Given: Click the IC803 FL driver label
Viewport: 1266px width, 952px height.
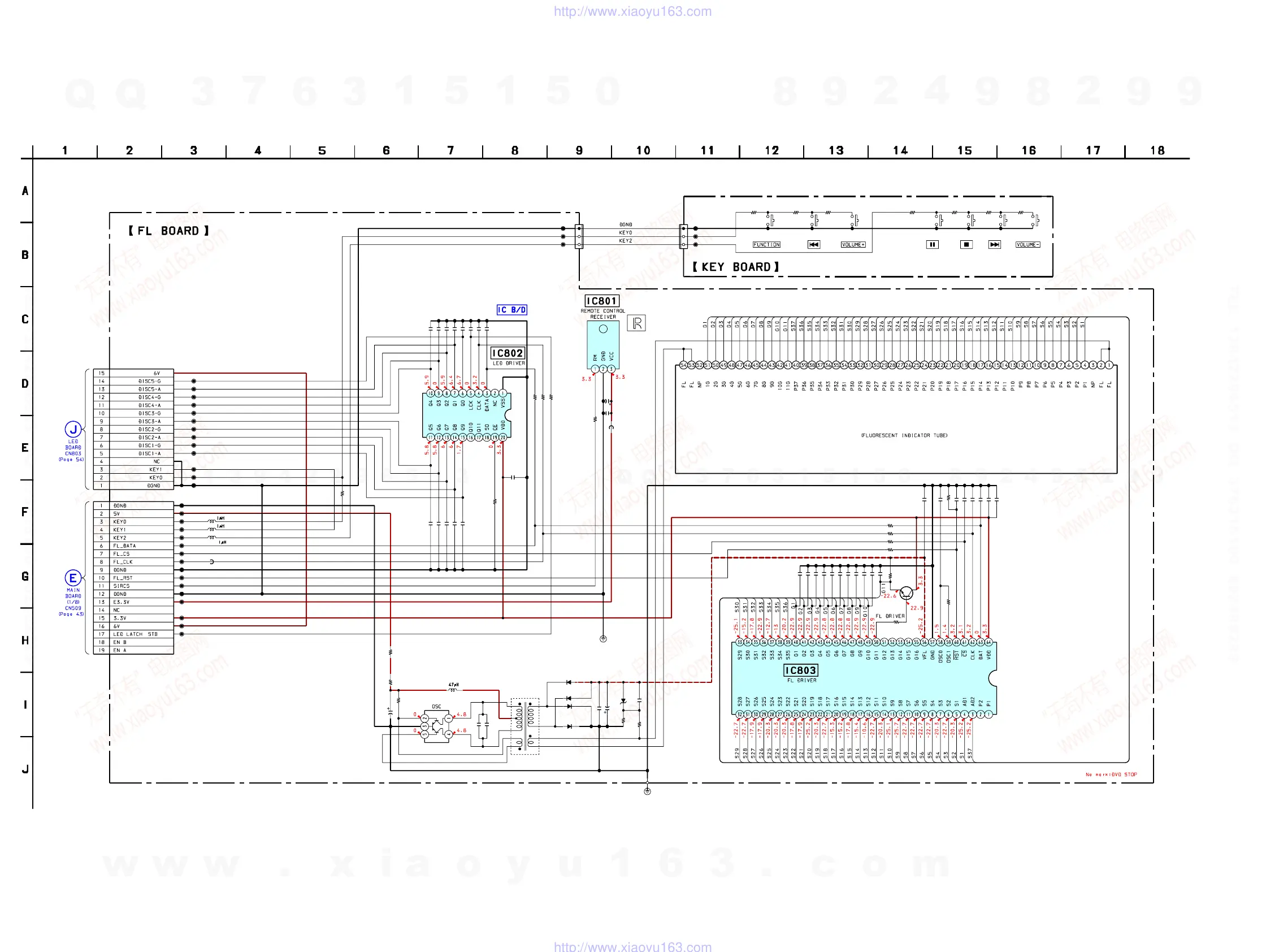Looking at the screenshot, I should (x=800, y=670).
